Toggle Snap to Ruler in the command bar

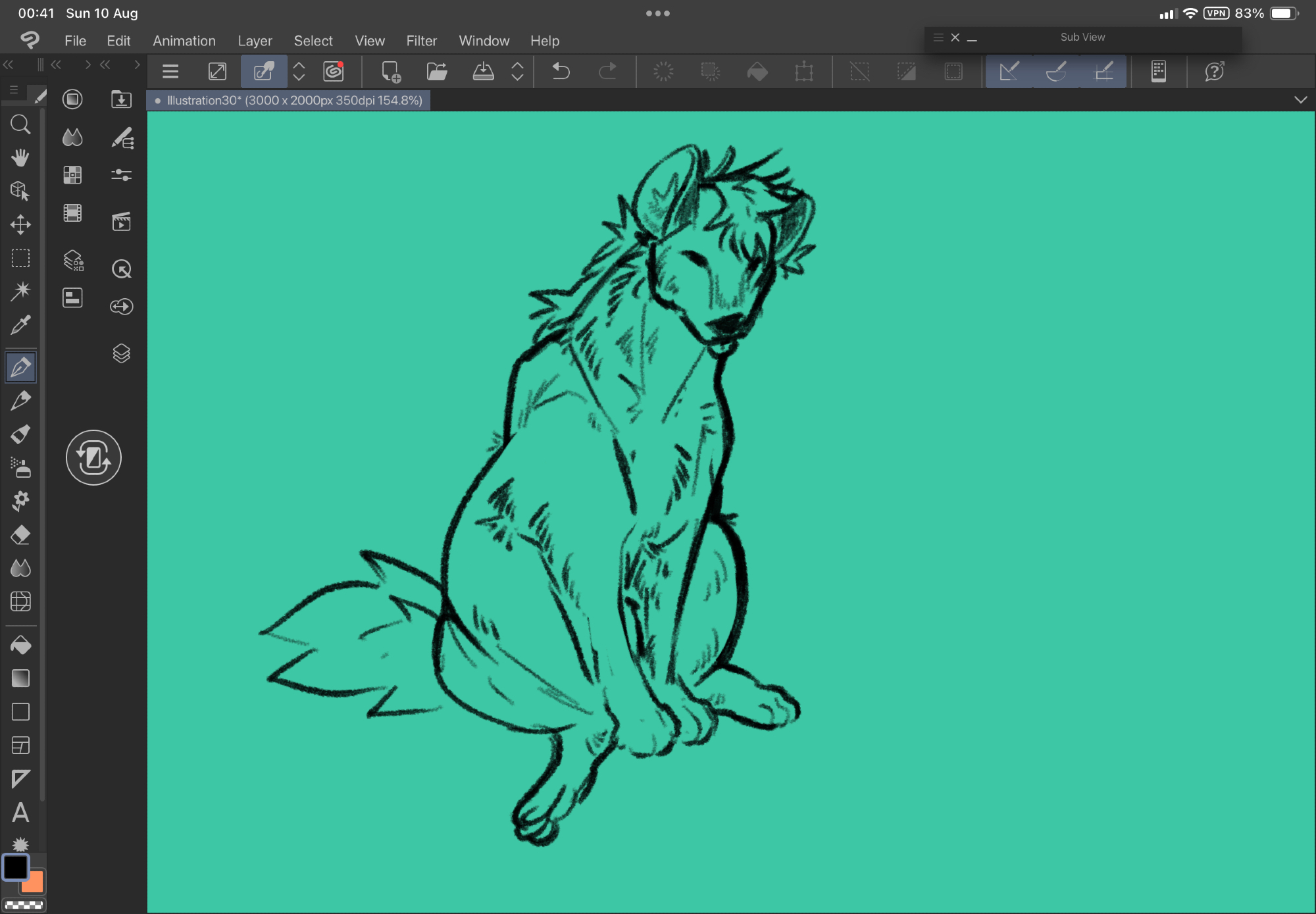[1009, 71]
